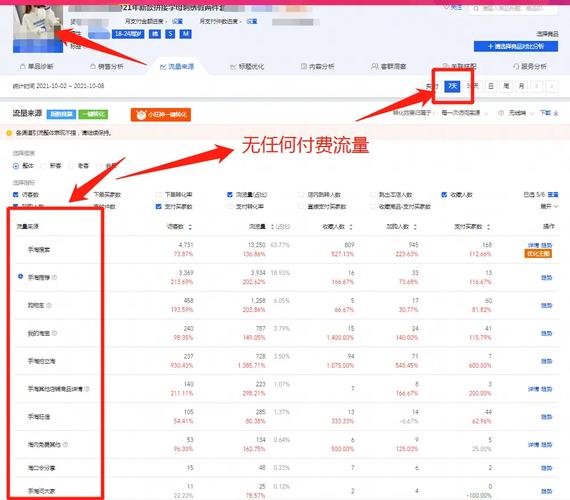Open the 销售分析 tab
The image size is (570, 500).
point(107,67)
